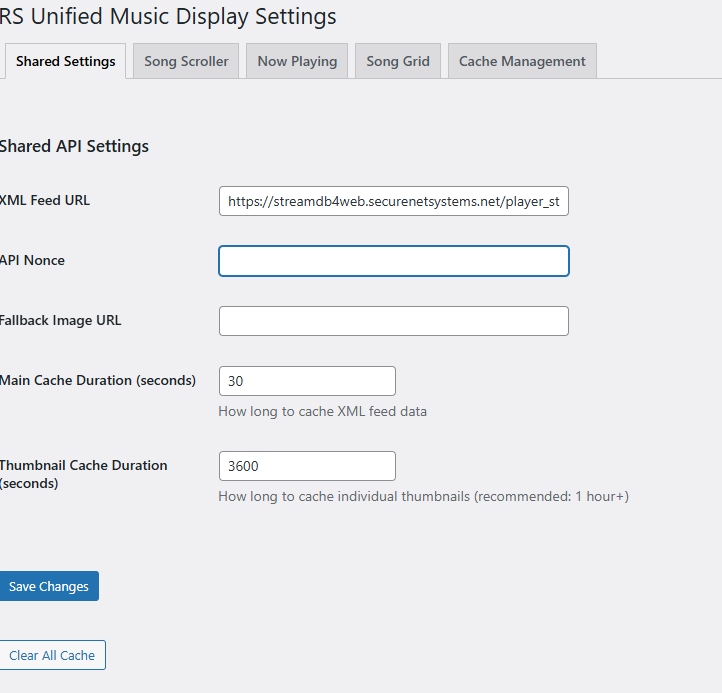The image size is (722, 693).
Task: Click the Fallback Image URL field
Action: tap(393, 321)
